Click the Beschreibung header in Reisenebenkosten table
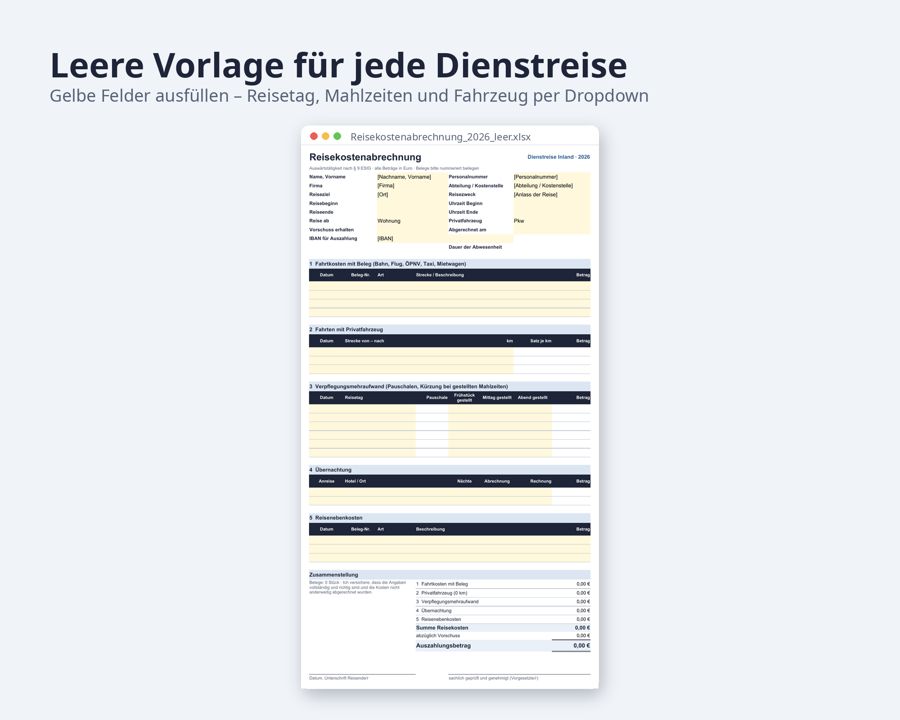The height and width of the screenshot is (720, 900). 430,529
